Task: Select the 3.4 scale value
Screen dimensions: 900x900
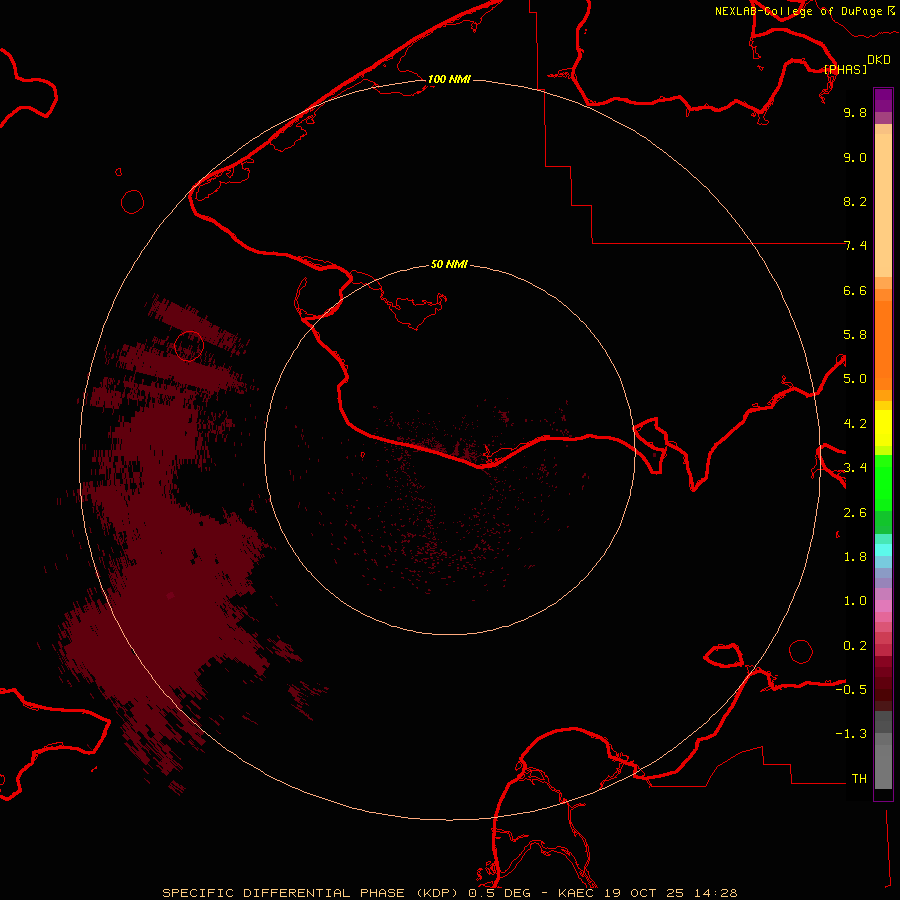Action: 855,468
